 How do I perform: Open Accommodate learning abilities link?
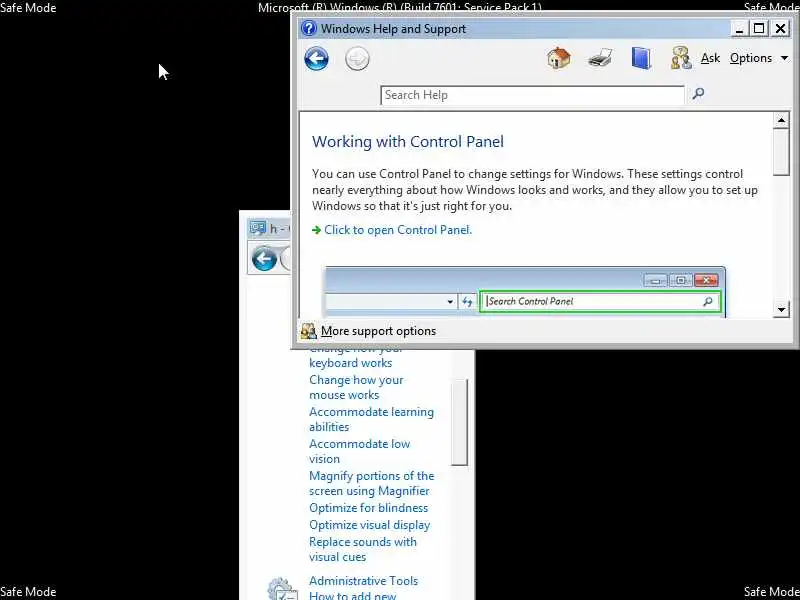pyautogui.click(x=371, y=419)
